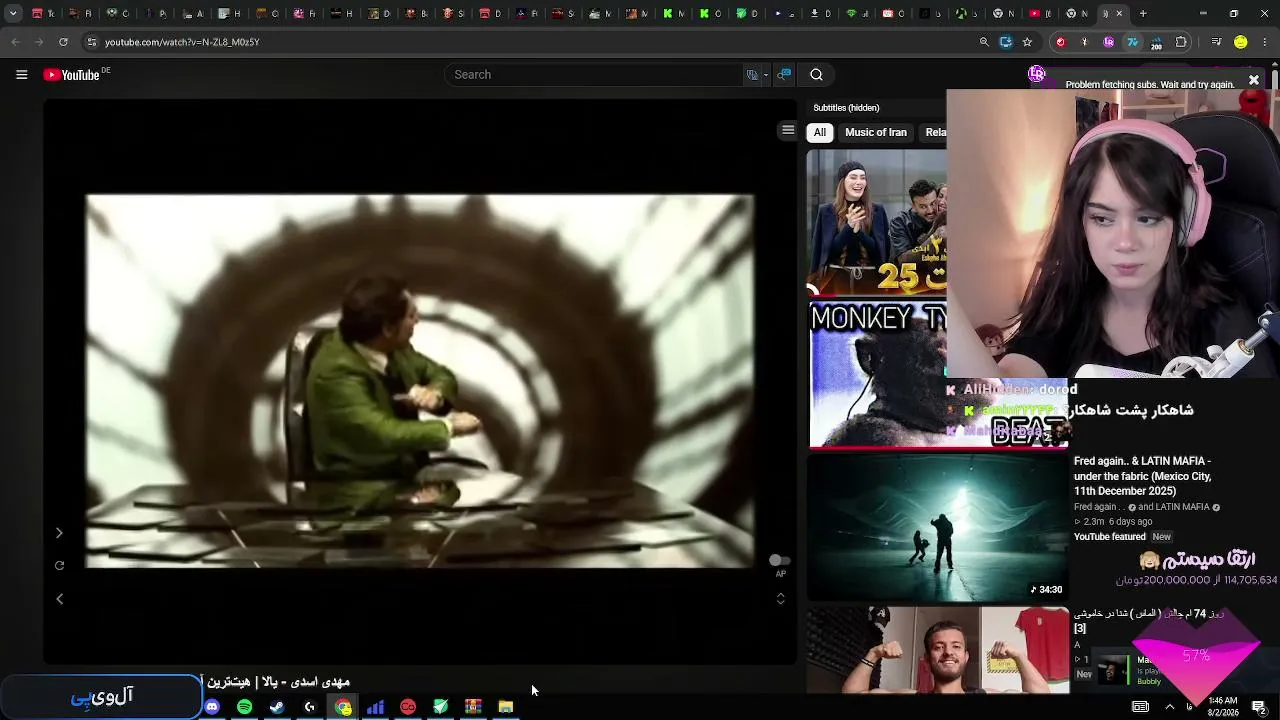Screen dimensions: 1280x720
Task: Open Logitech G HUB from the taskbar
Action: 310,707
